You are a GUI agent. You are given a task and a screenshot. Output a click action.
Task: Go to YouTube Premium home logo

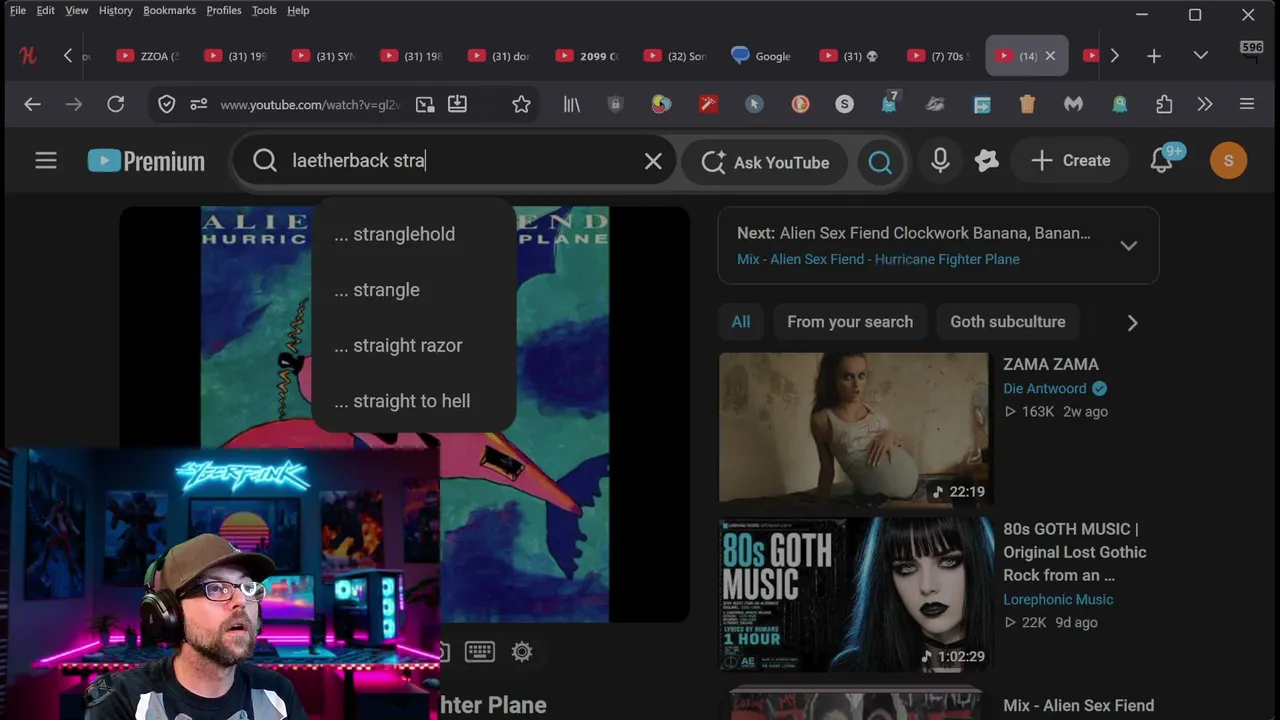click(x=146, y=161)
